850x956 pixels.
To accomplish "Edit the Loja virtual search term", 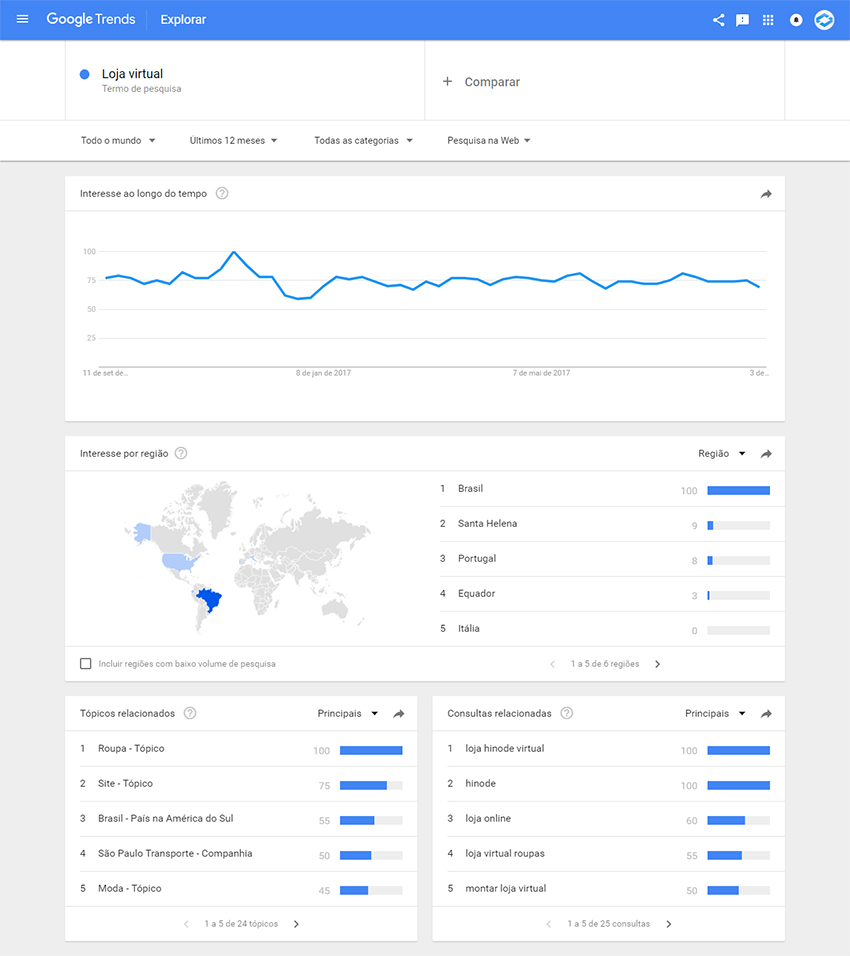I will tap(132, 74).
